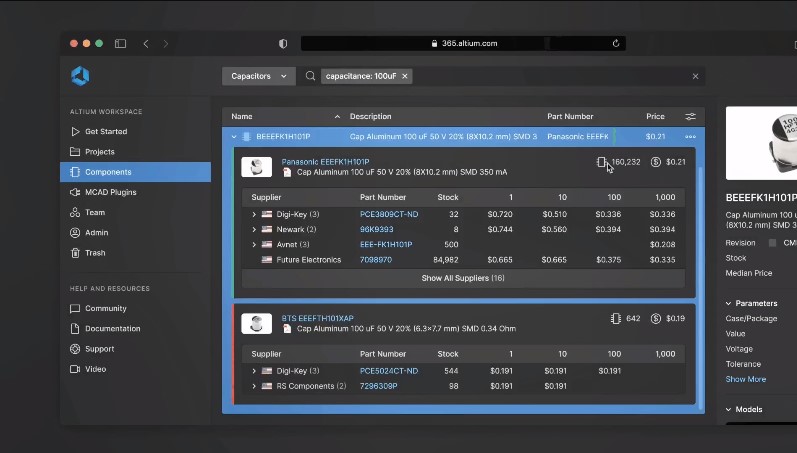Screen dimensions: 797x453
Task: Expand RS Components (2) supplier row
Action: pyautogui.click(x=254, y=386)
